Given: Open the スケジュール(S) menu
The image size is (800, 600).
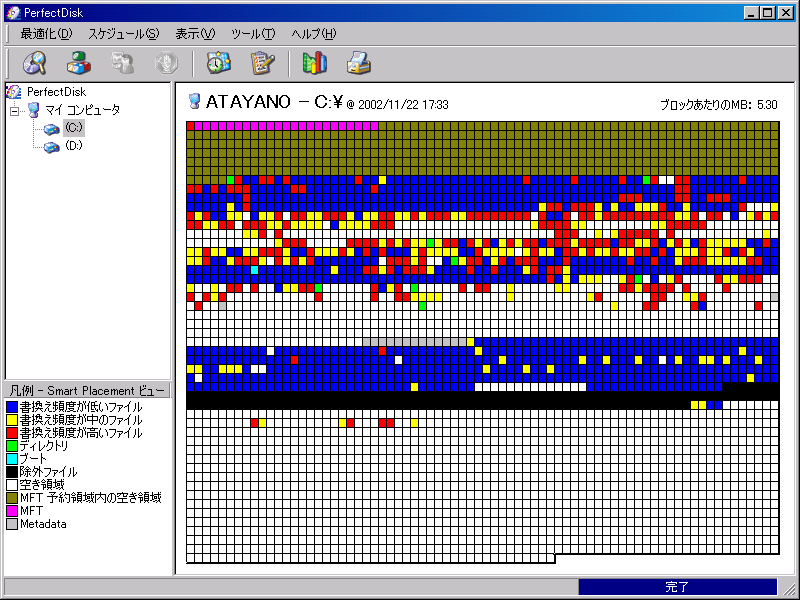Looking at the screenshot, I should tap(123, 34).
